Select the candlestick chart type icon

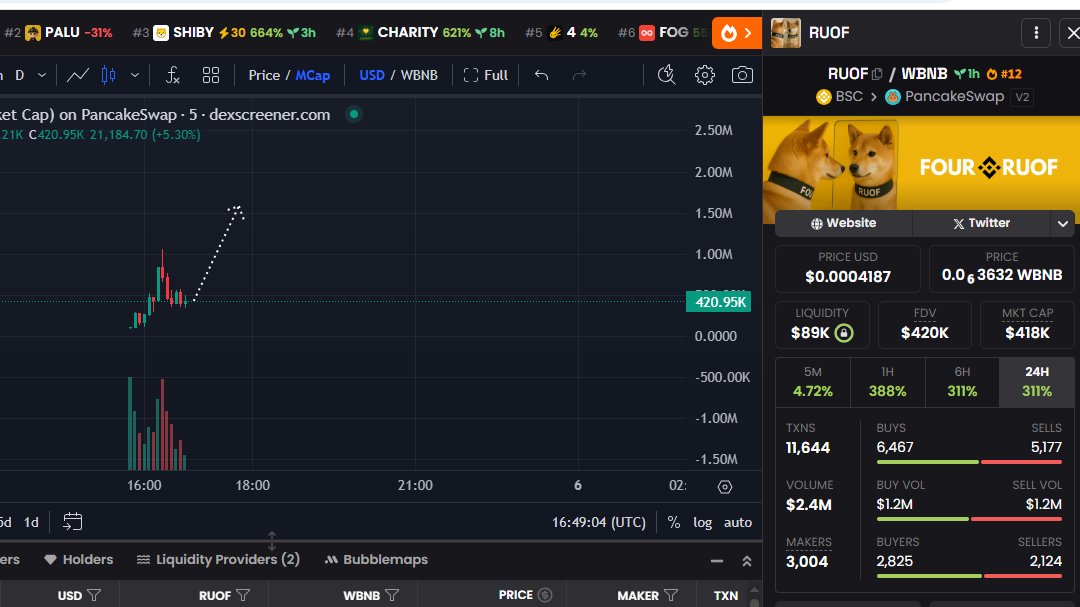[x=109, y=75]
